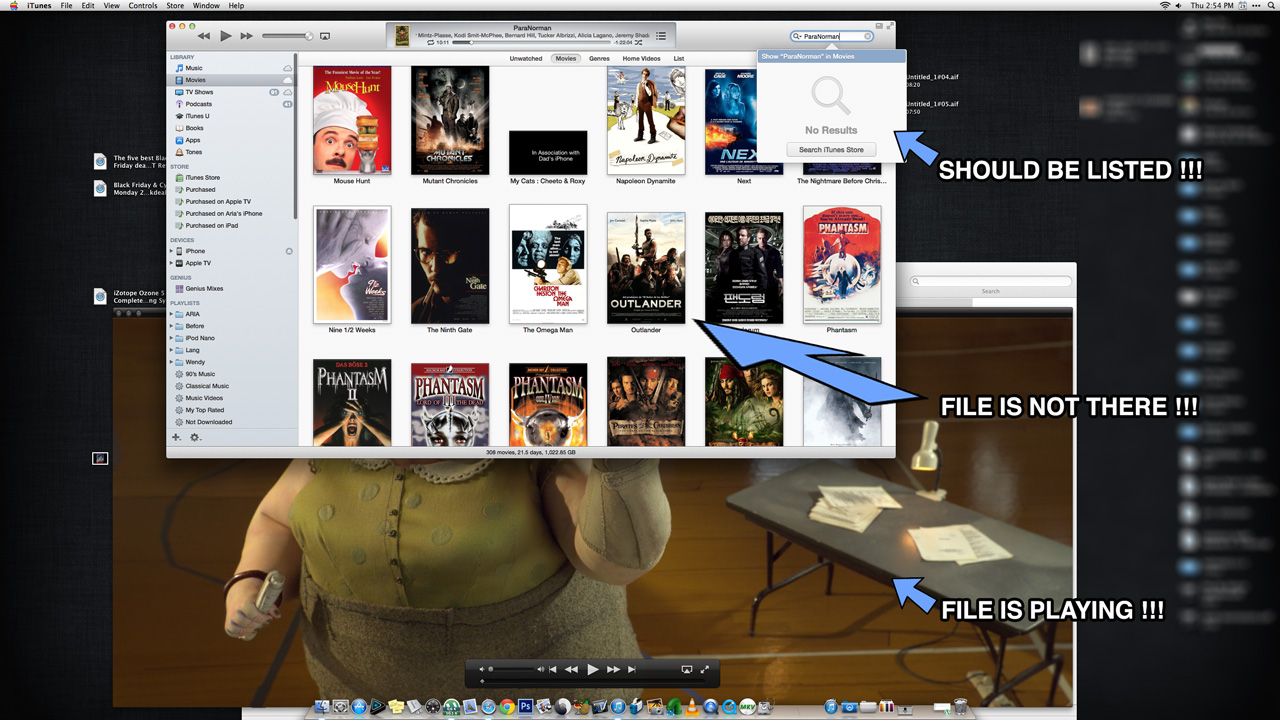Expand the Wendy playlist folder
1280x720 pixels.
(x=171, y=362)
